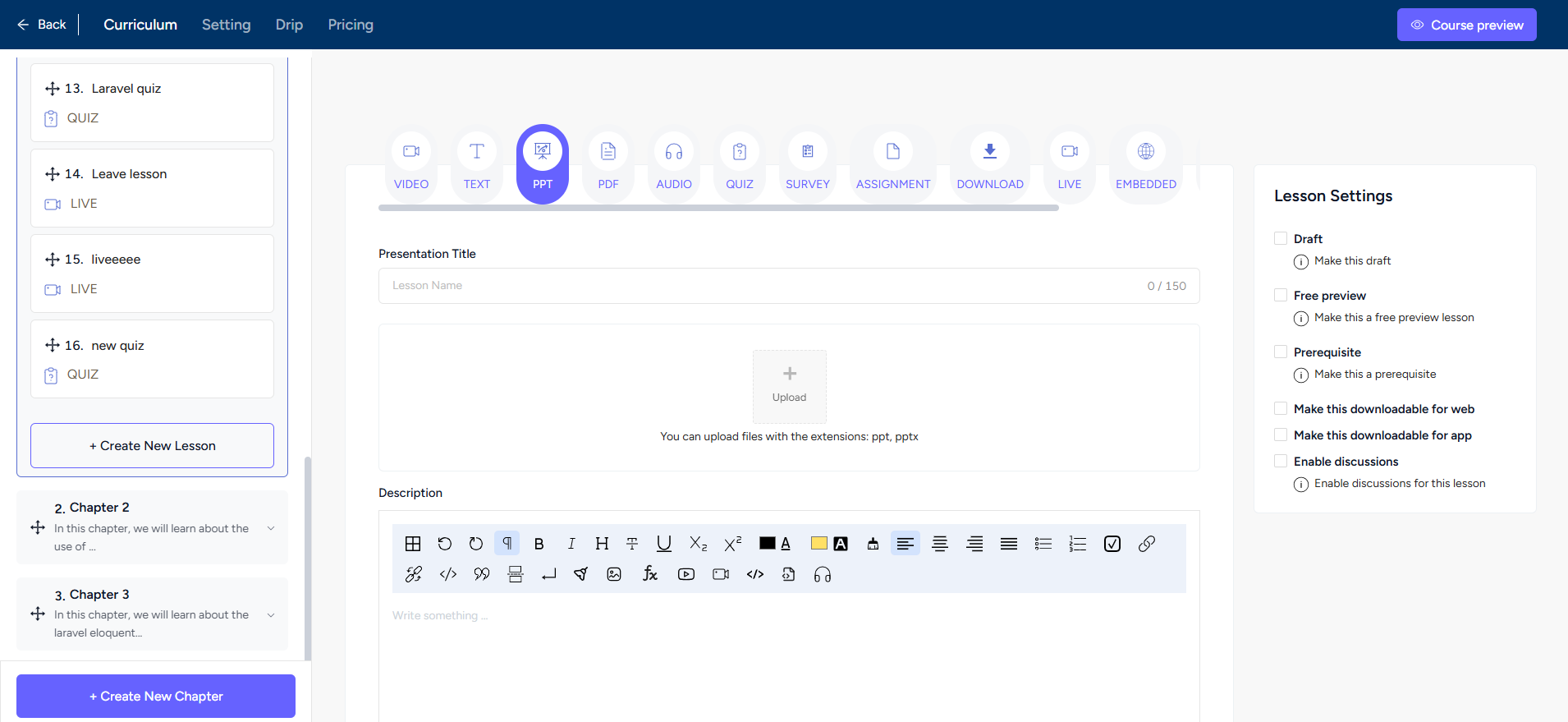Insert a numbered list
Image resolution: width=1568 pixels, height=722 pixels.
(1078, 544)
